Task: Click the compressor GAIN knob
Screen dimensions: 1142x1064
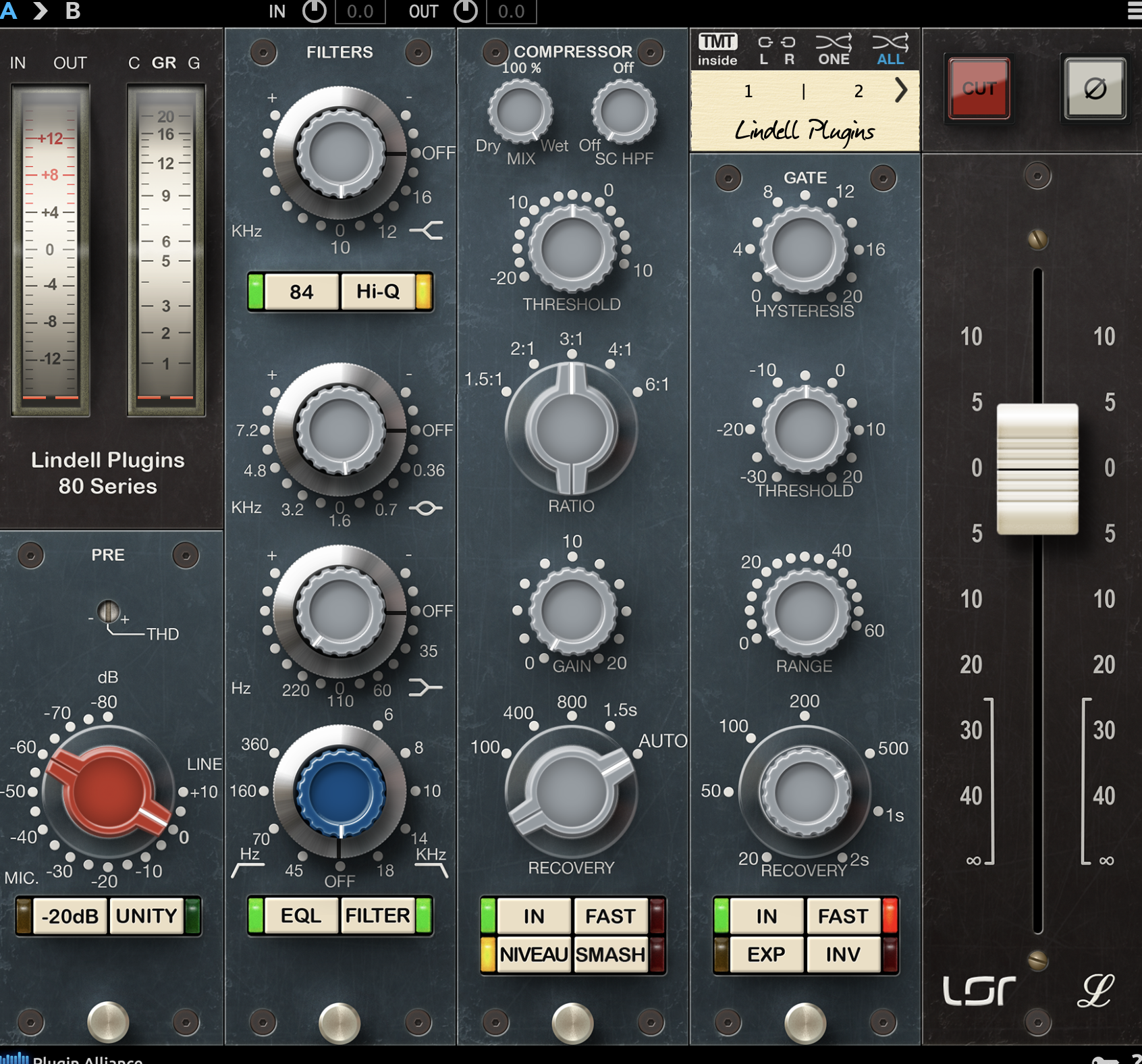Action: [x=572, y=611]
